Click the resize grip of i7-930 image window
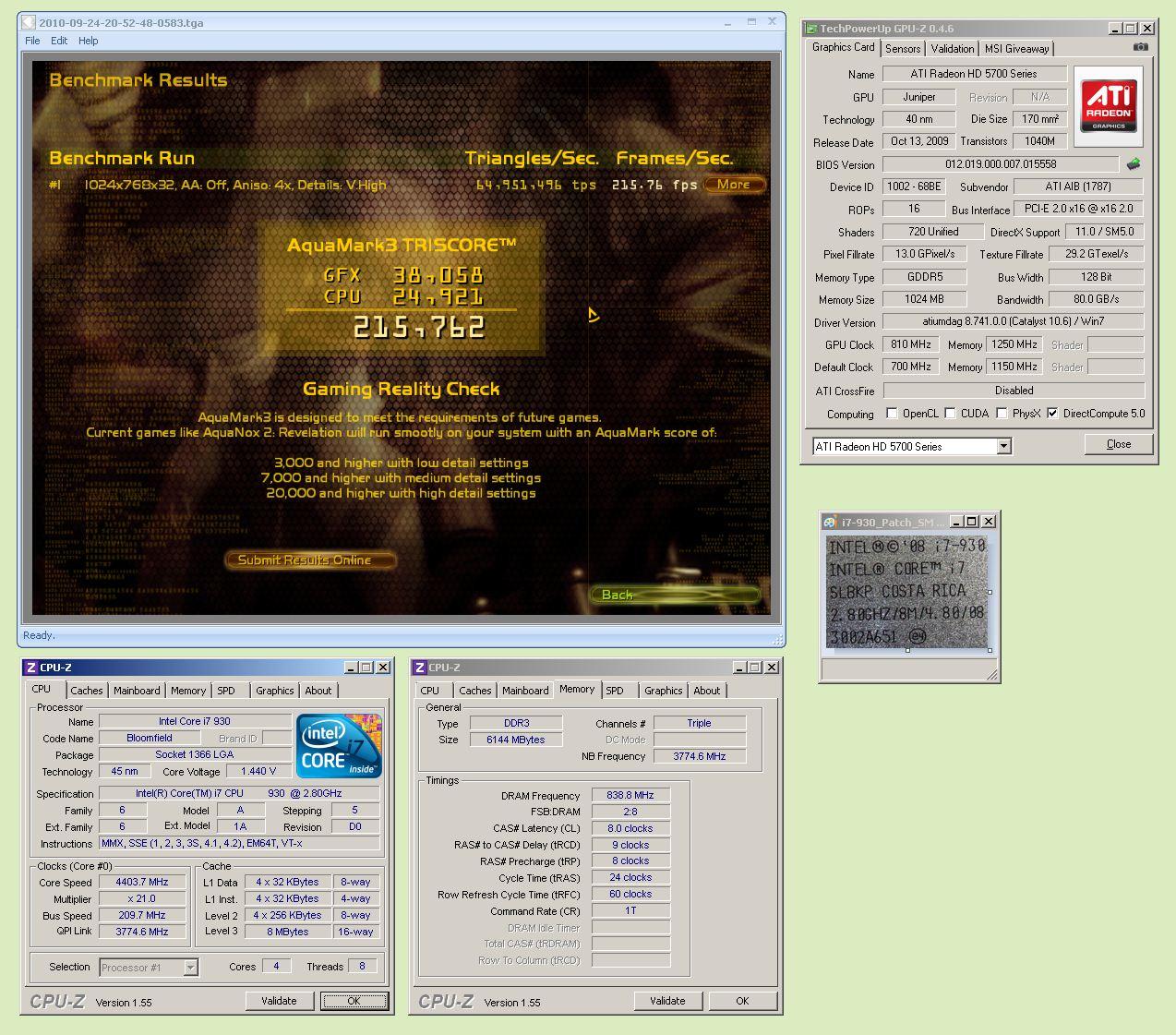The width and height of the screenshot is (1176, 1035). [991, 675]
